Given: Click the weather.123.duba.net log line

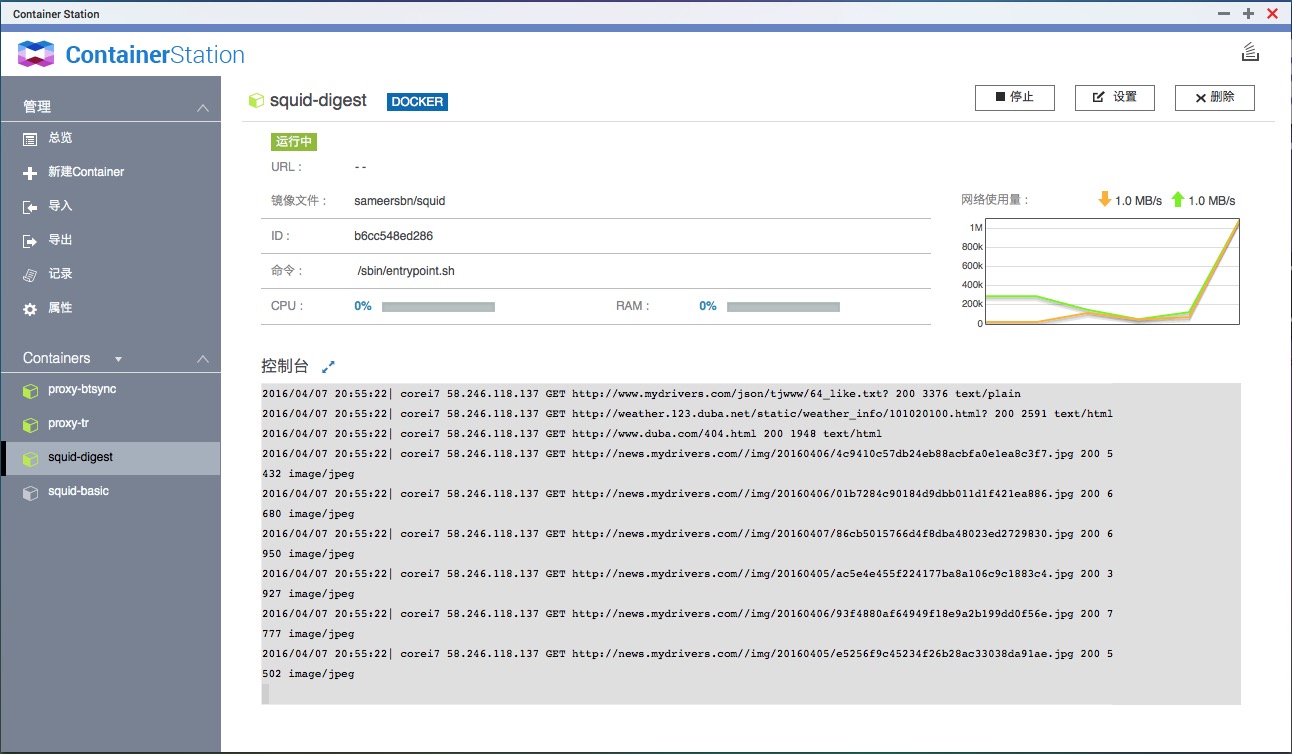Looking at the screenshot, I should pyautogui.click(x=688, y=414).
